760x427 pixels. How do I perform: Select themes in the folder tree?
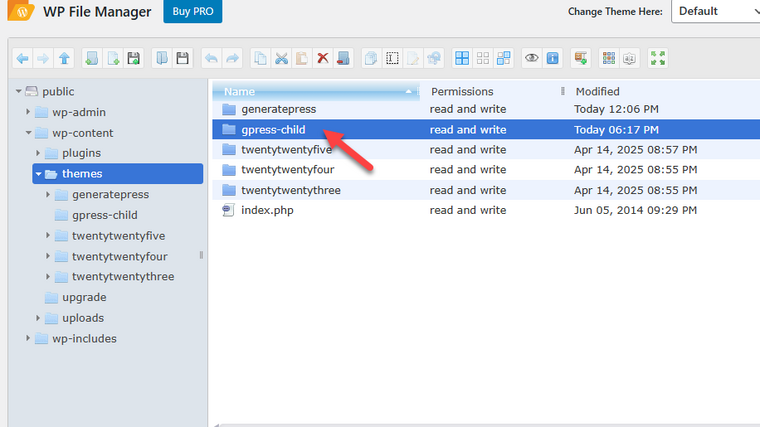pyautogui.click(x=117, y=174)
